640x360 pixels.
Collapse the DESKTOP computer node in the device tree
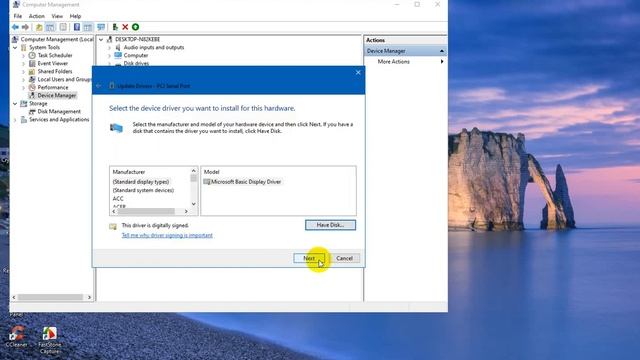click(x=101, y=40)
